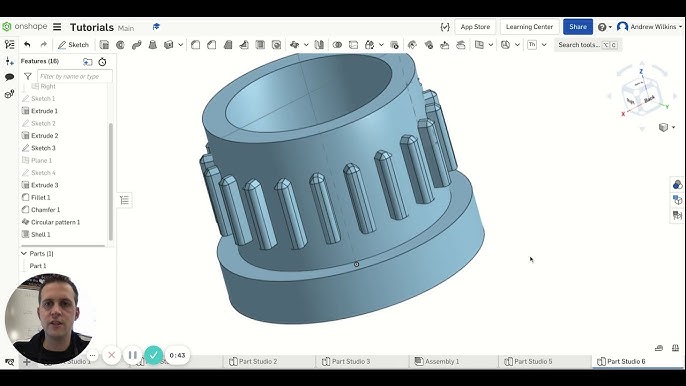
Task: Cancel recording with the red X
Action: pyautogui.click(x=112, y=355)
